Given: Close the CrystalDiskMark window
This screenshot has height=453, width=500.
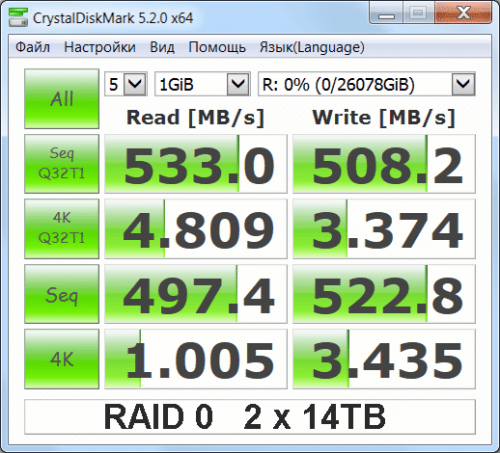Looking at the screenshot, I should coord(463,13).
